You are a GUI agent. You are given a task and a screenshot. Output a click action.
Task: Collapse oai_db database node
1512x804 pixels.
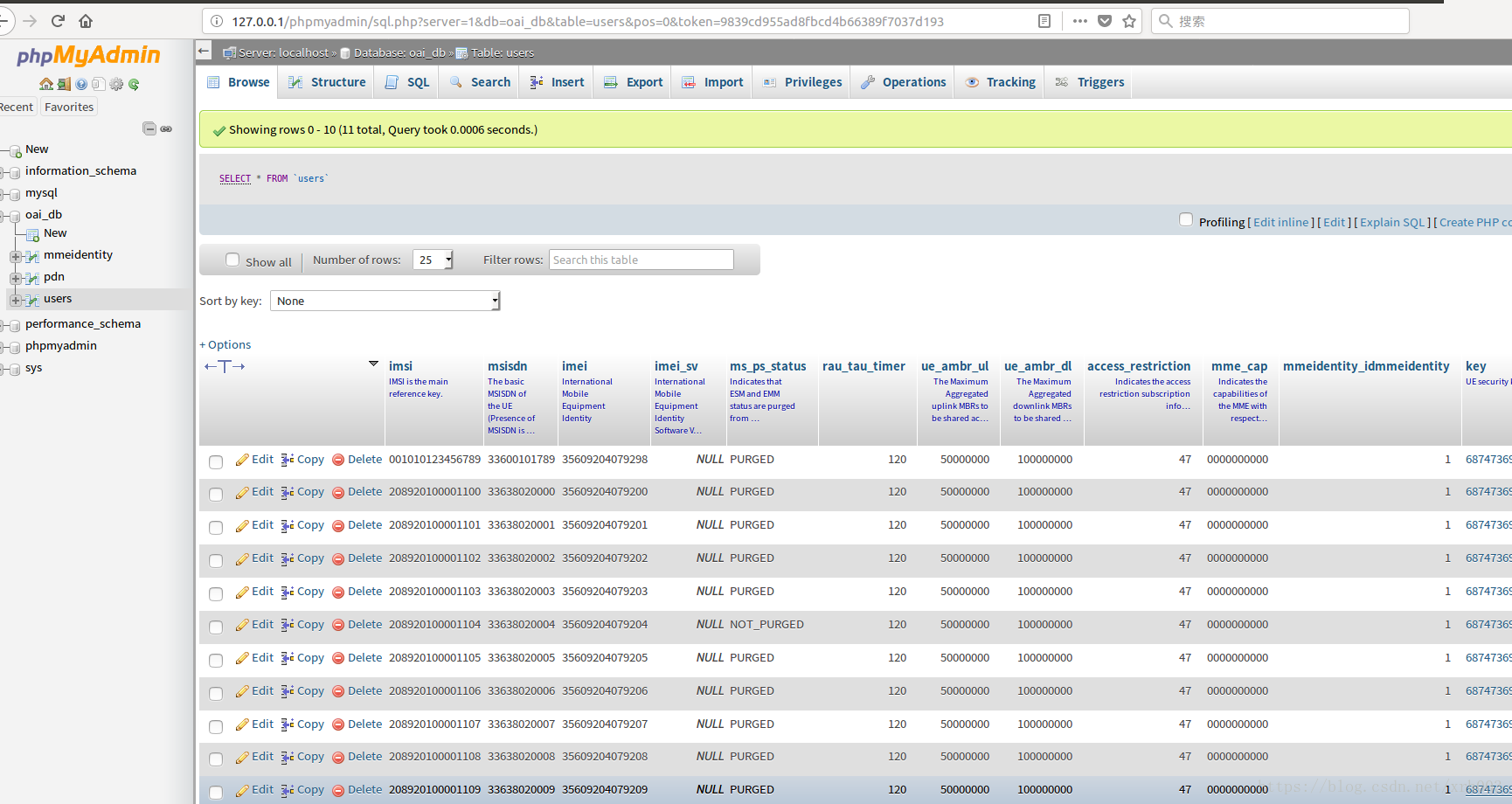click(x=3, y=215)
